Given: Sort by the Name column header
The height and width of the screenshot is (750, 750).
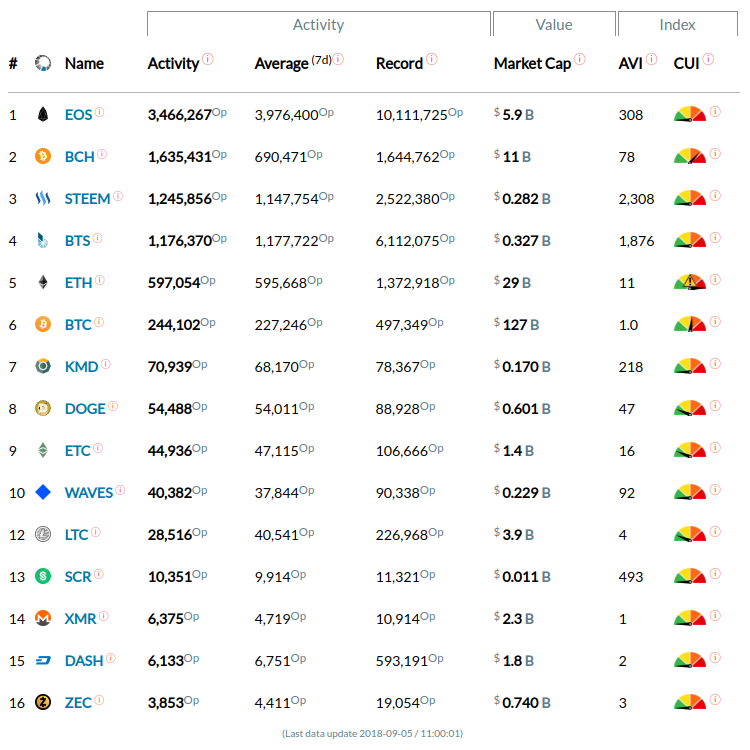Looking at the screenshot, I should [x=84, y=64].
